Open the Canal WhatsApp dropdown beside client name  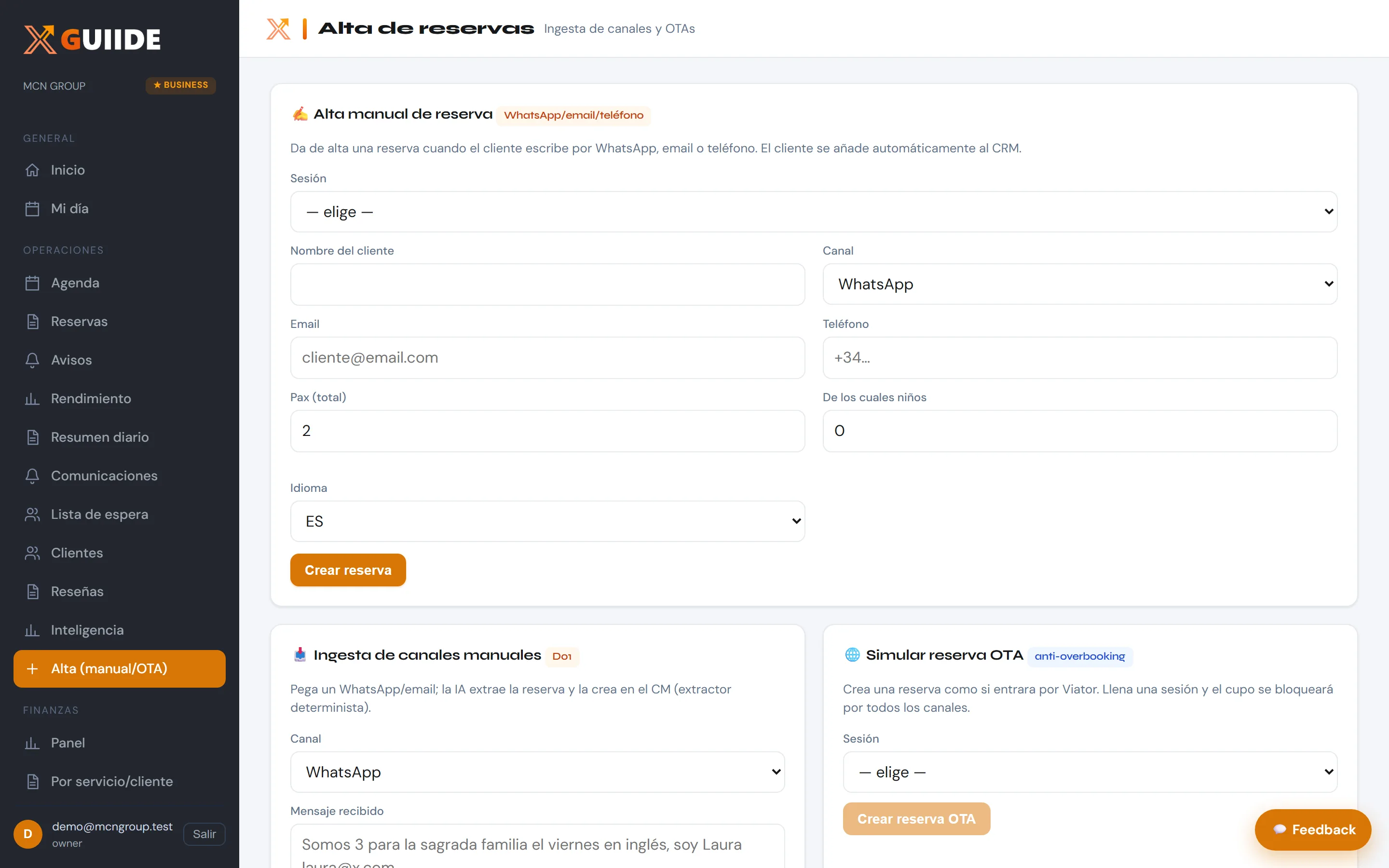click(x=1080, y=284)
